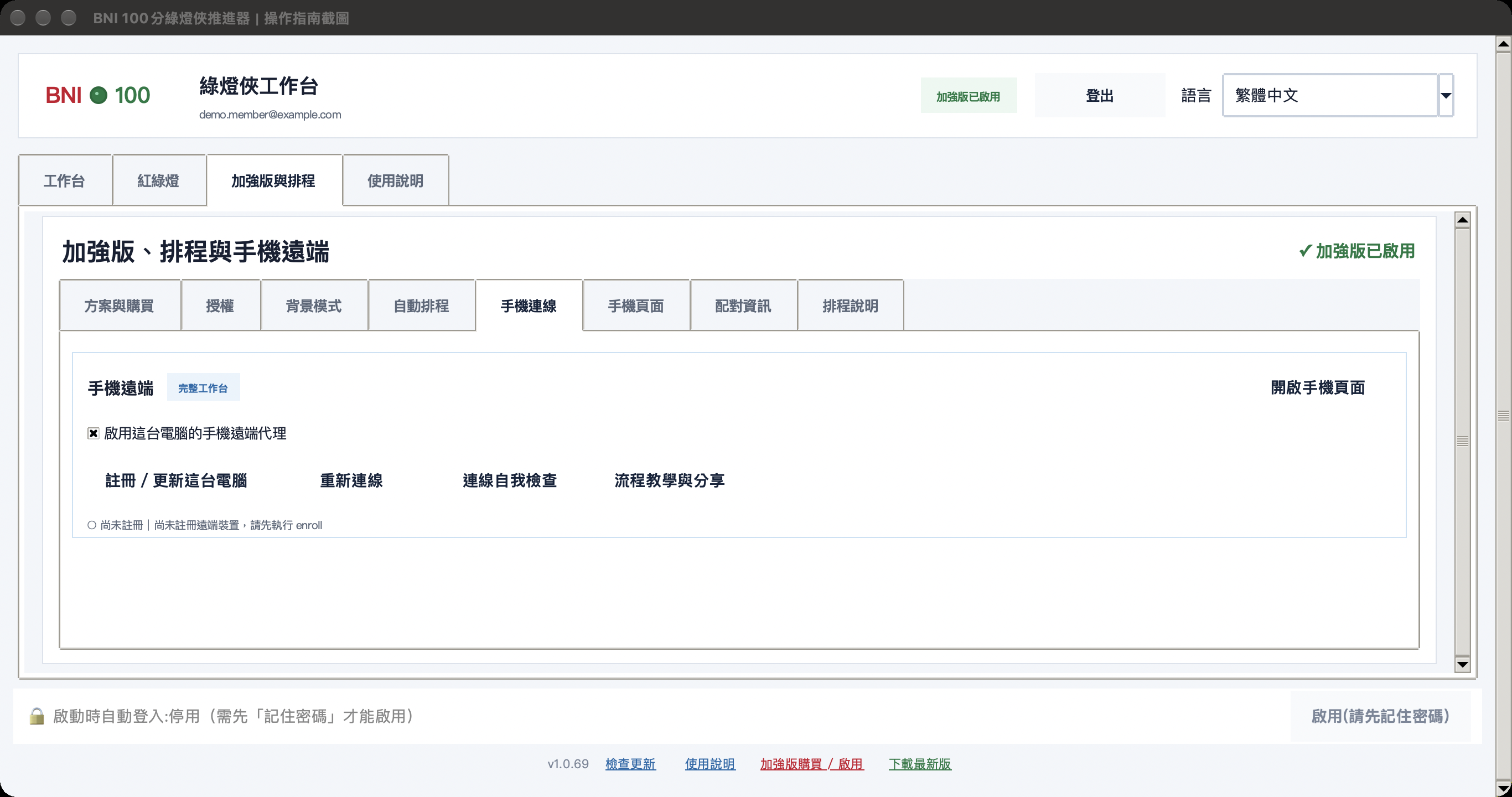1512x797 pixels.
Task: Run 連線自我檢查
Action: coord(510,480)
